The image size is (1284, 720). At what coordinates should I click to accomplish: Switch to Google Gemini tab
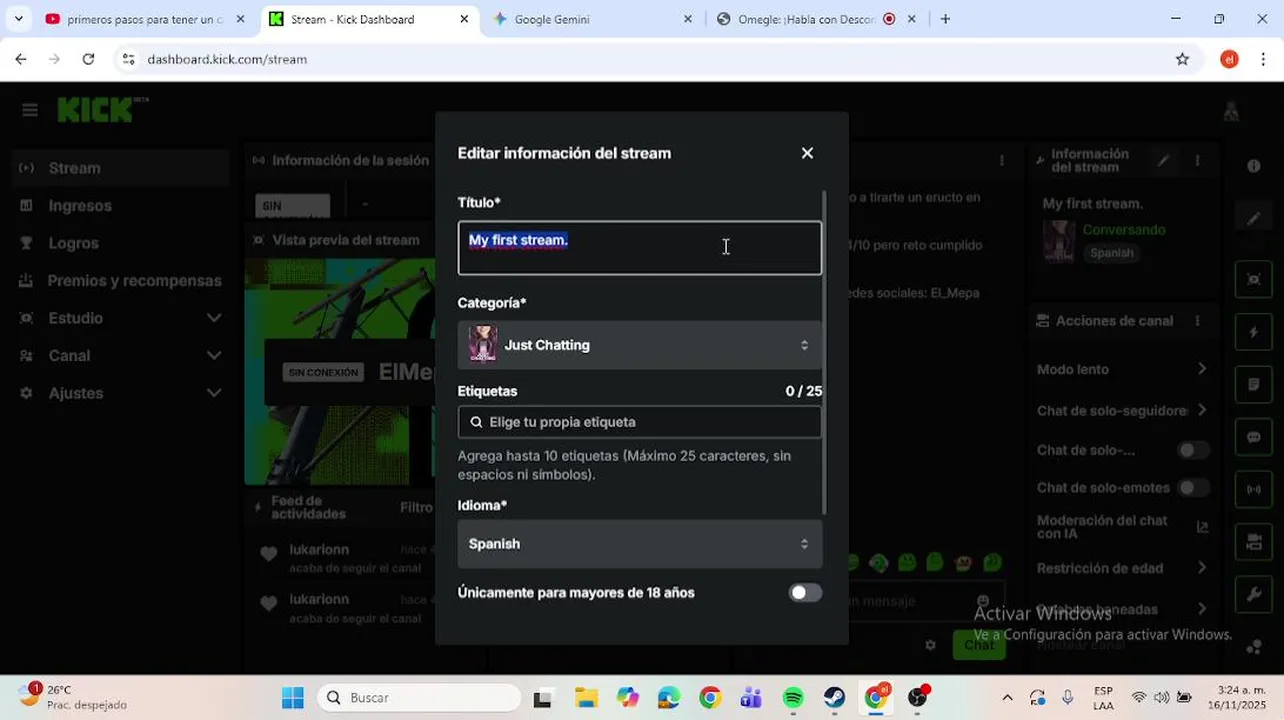(x=593, y=19)
